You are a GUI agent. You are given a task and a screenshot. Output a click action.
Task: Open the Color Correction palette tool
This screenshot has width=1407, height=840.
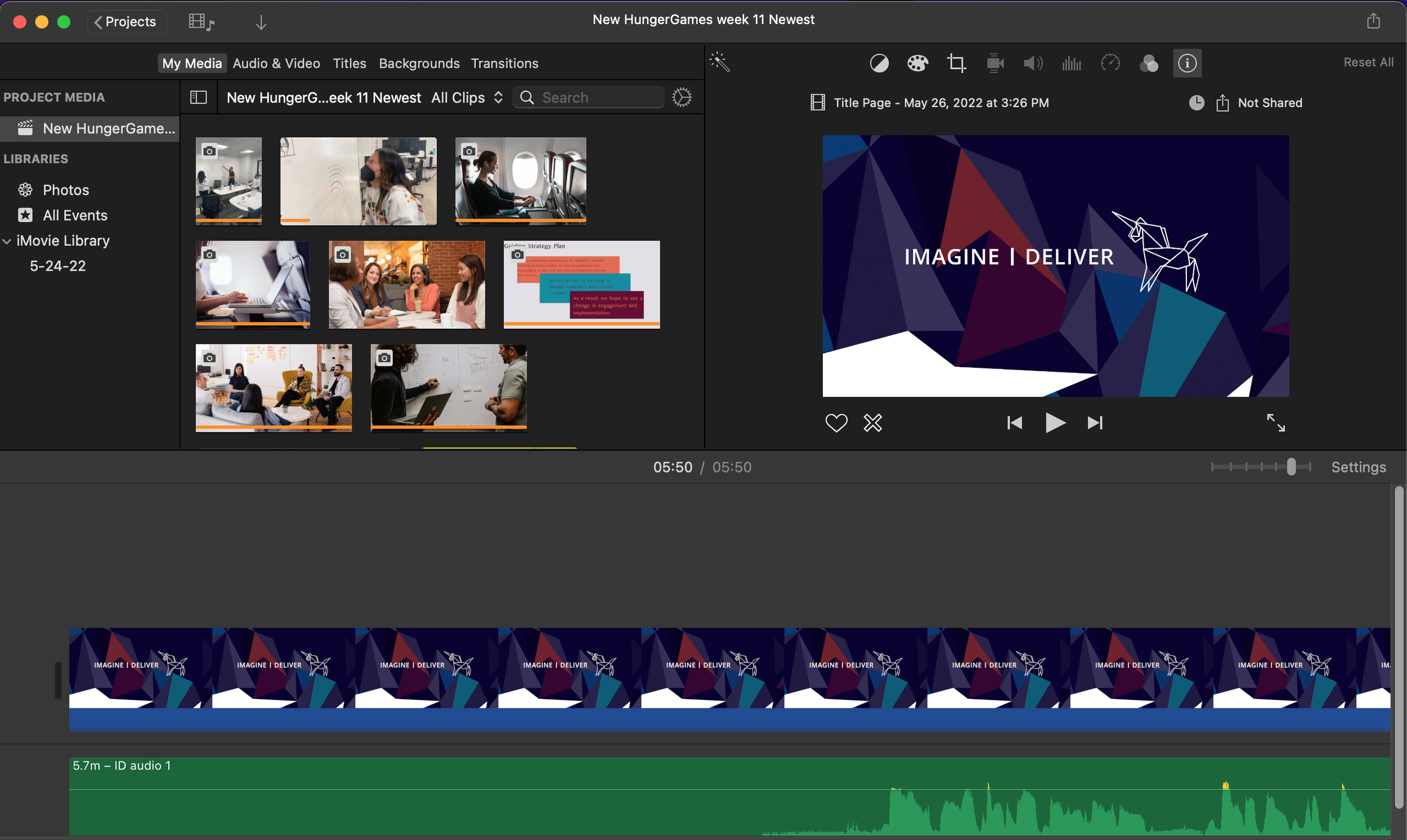point(917,63)
